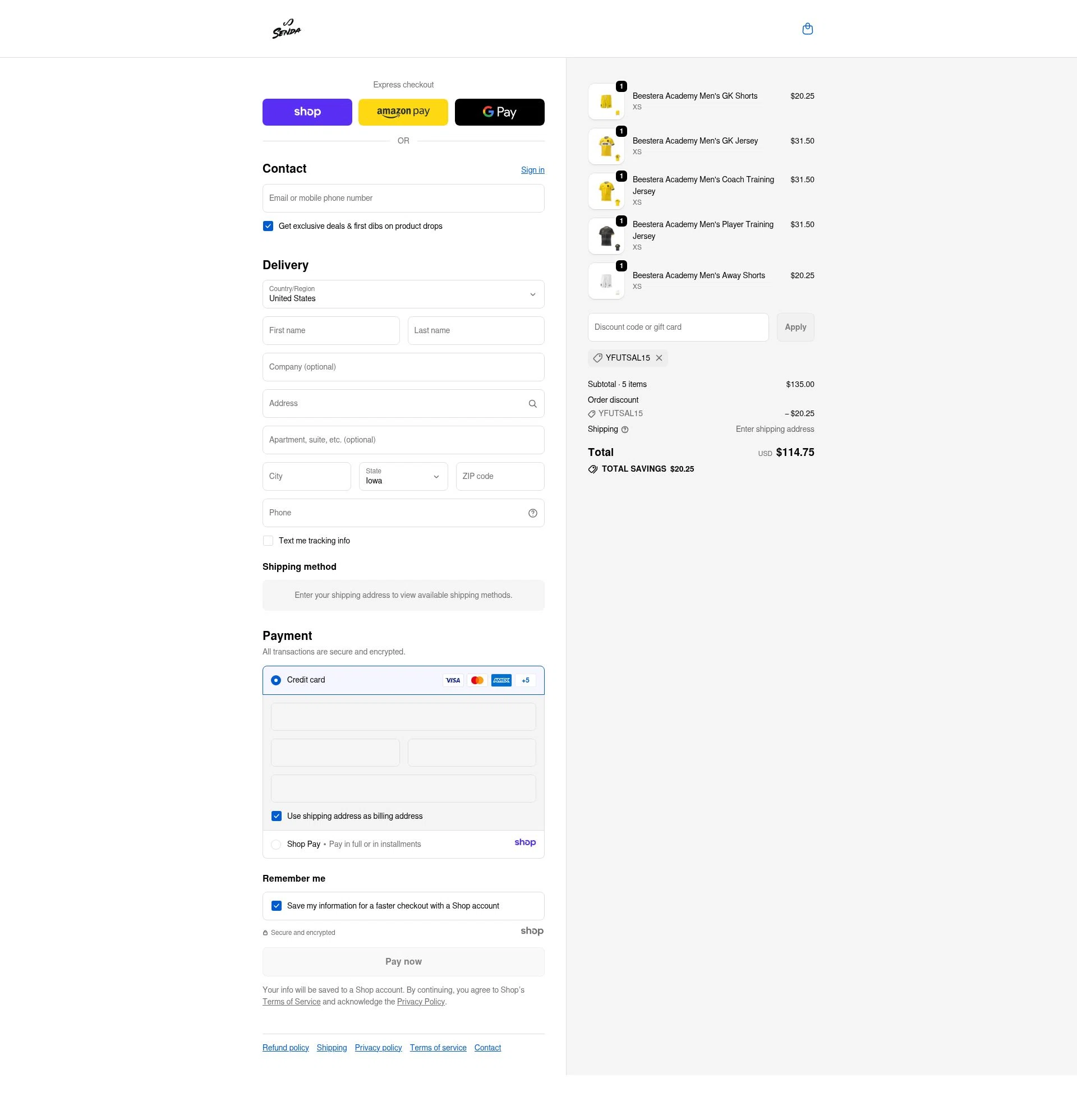The height and width of the screenshot is (1120, 1077).
Task: Select Shop Pay installments payment option
Action: tap(276, 844)
